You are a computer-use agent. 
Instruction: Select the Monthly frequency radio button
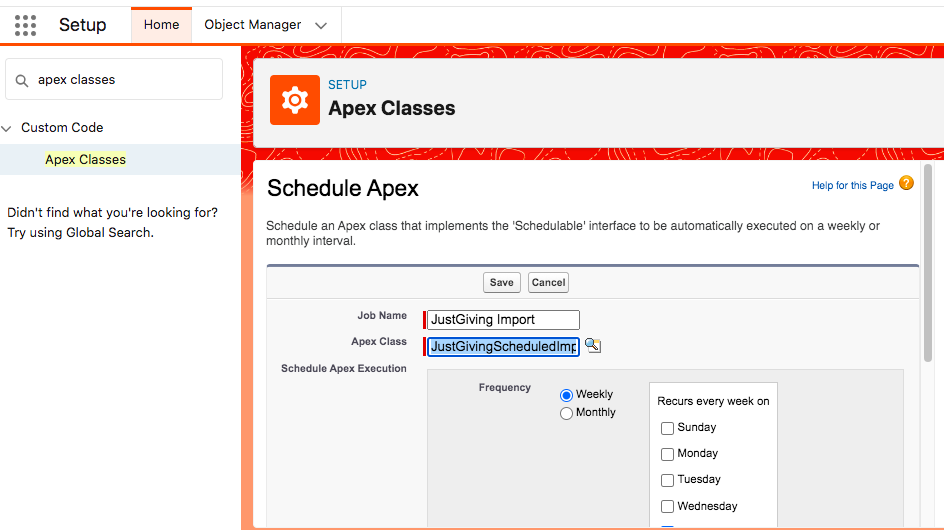coord(566,413)
